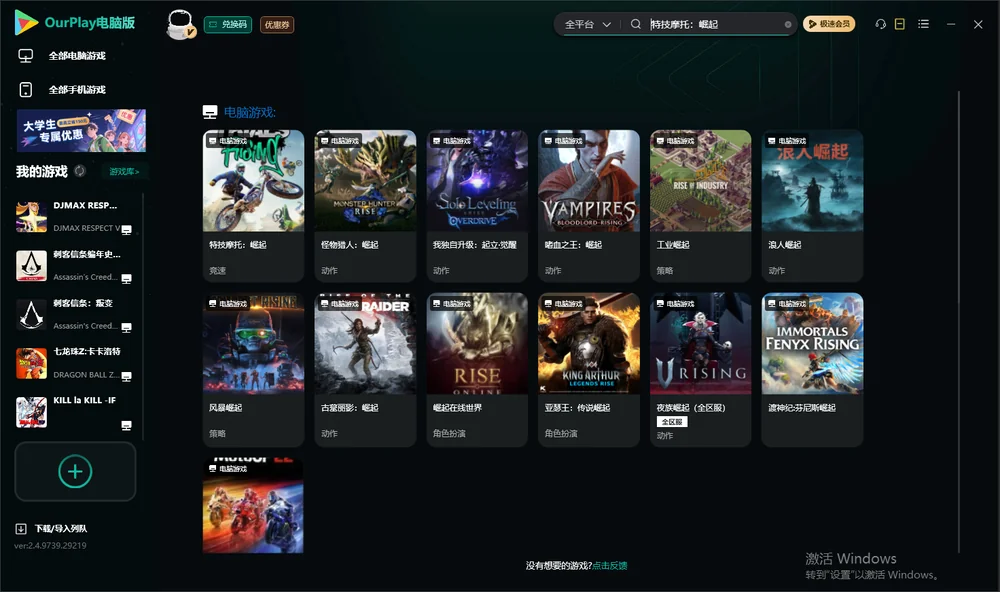This screenshot has height=592, width=1000.
Task: Click PC icon on DJMAX RESPECT V row
Action: [x=126, y=230]
